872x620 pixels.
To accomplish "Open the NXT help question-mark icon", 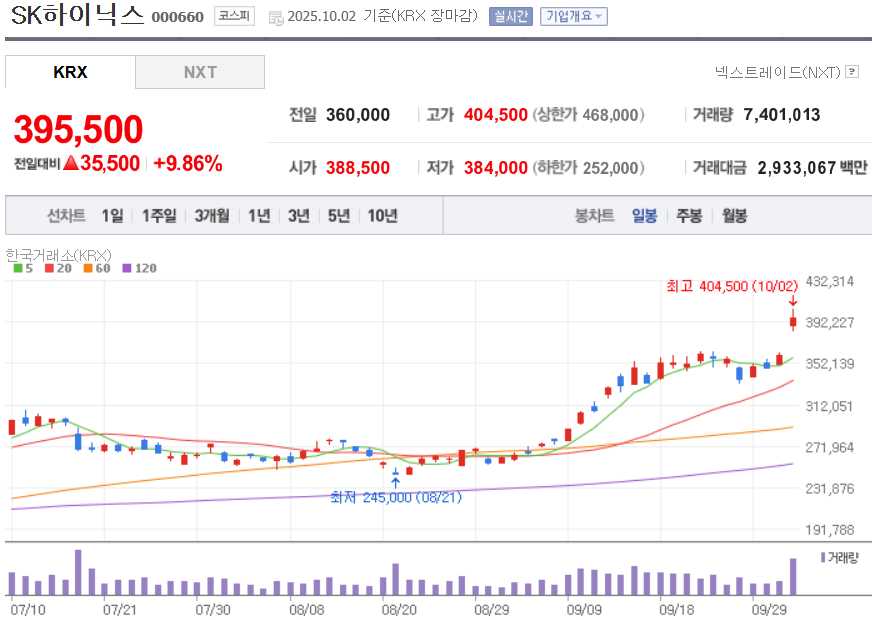I will tap(852, 72).
